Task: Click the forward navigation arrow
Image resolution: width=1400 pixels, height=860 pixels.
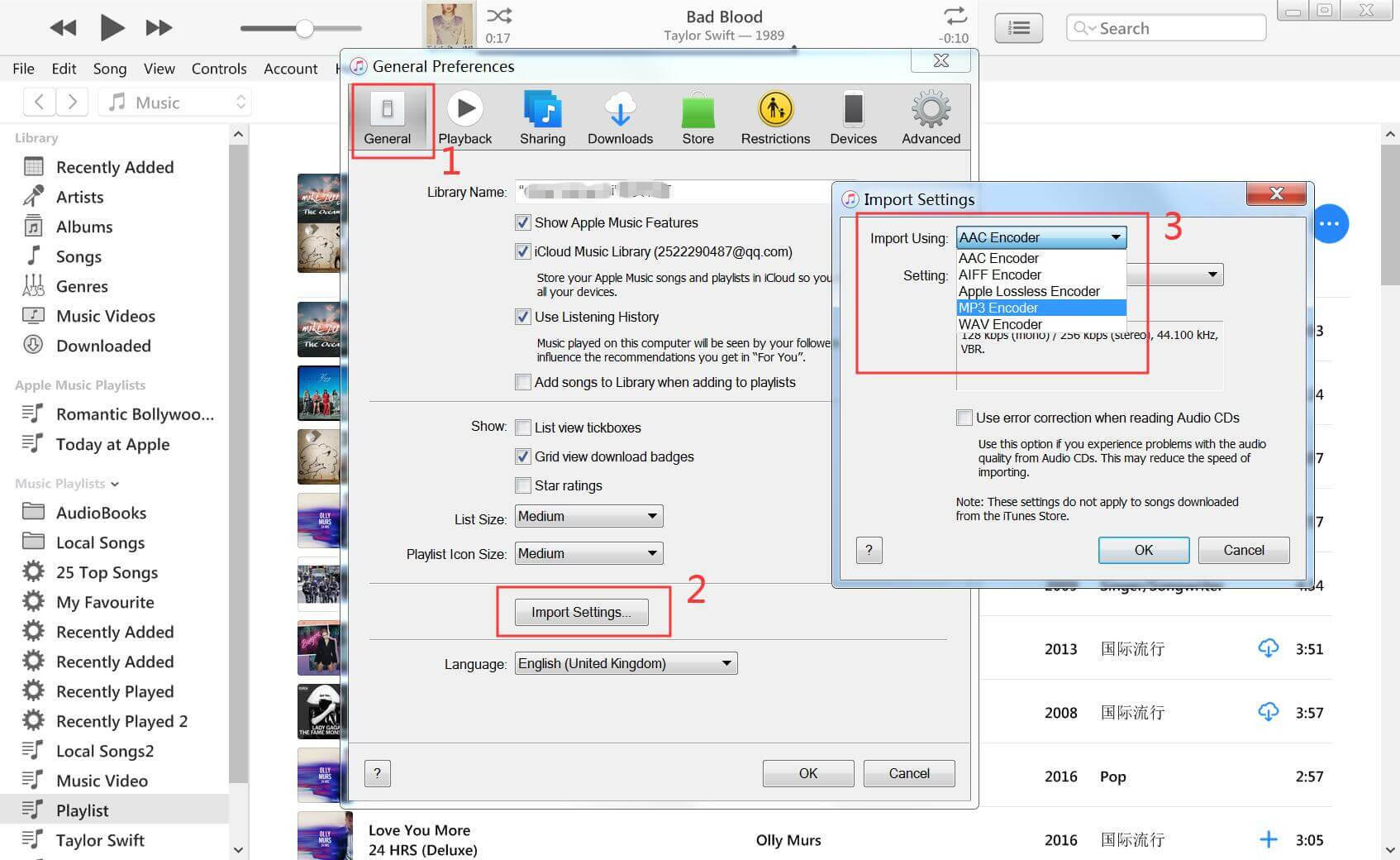Action: click(x=72, y=102)
